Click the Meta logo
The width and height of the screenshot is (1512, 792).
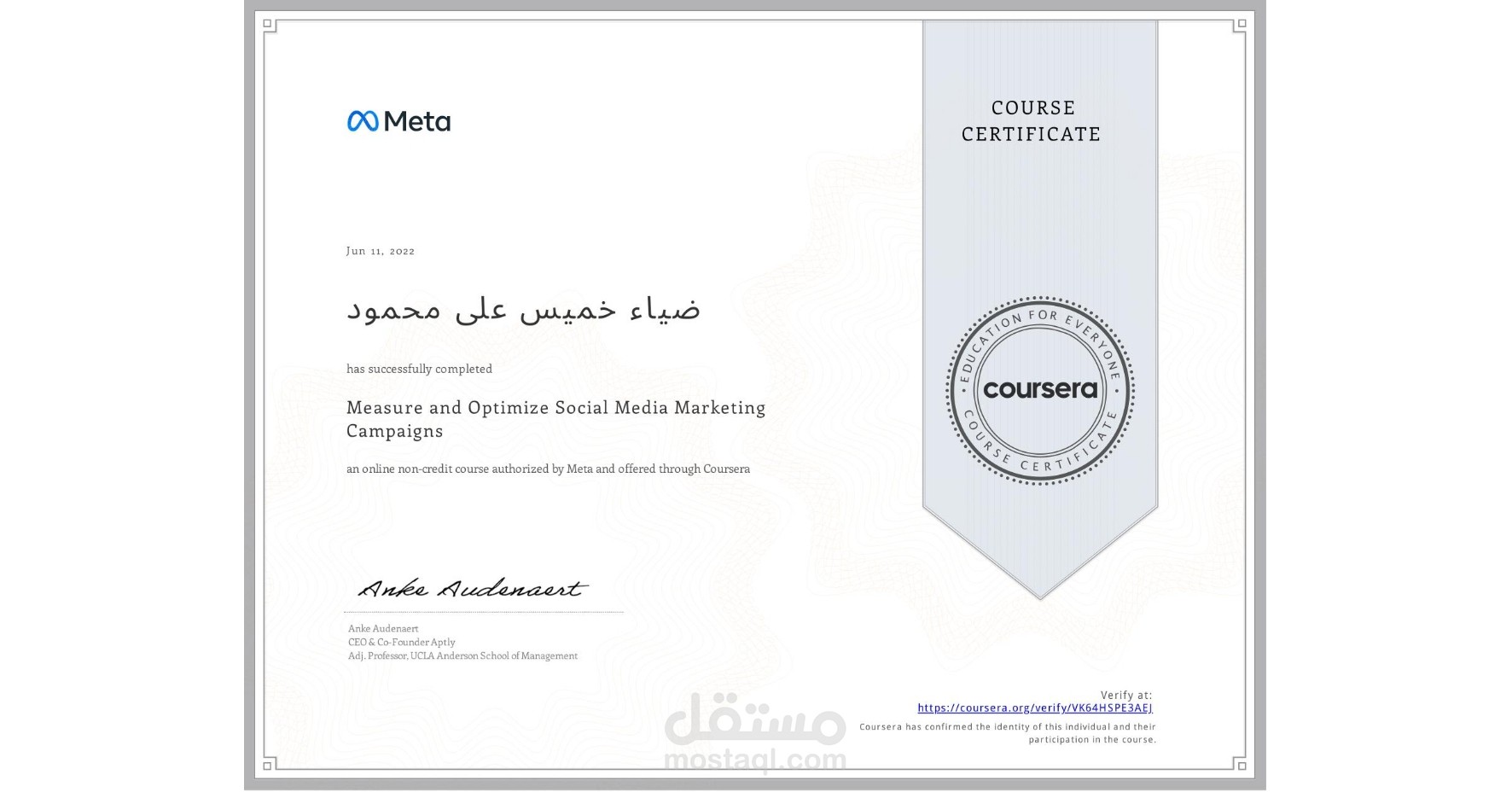pyautogui.click(x=399, y=120)
